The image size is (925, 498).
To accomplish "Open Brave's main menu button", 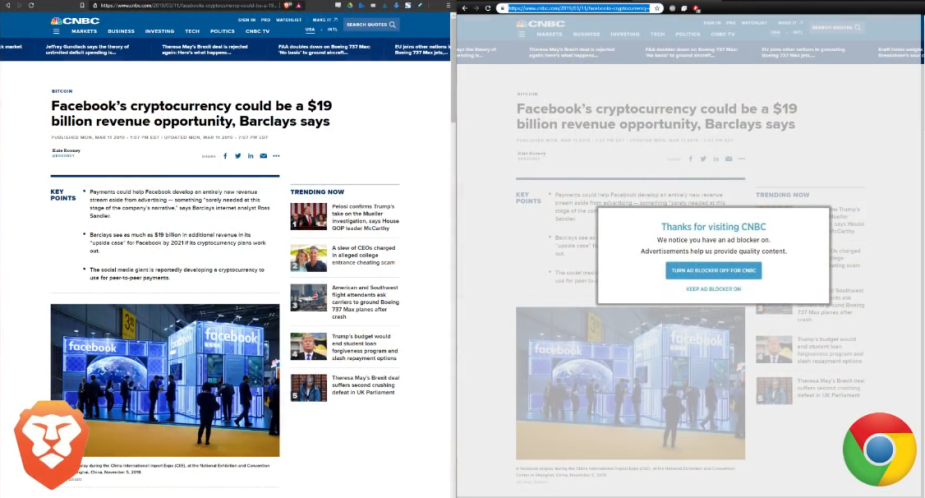I will pos(448,5).
